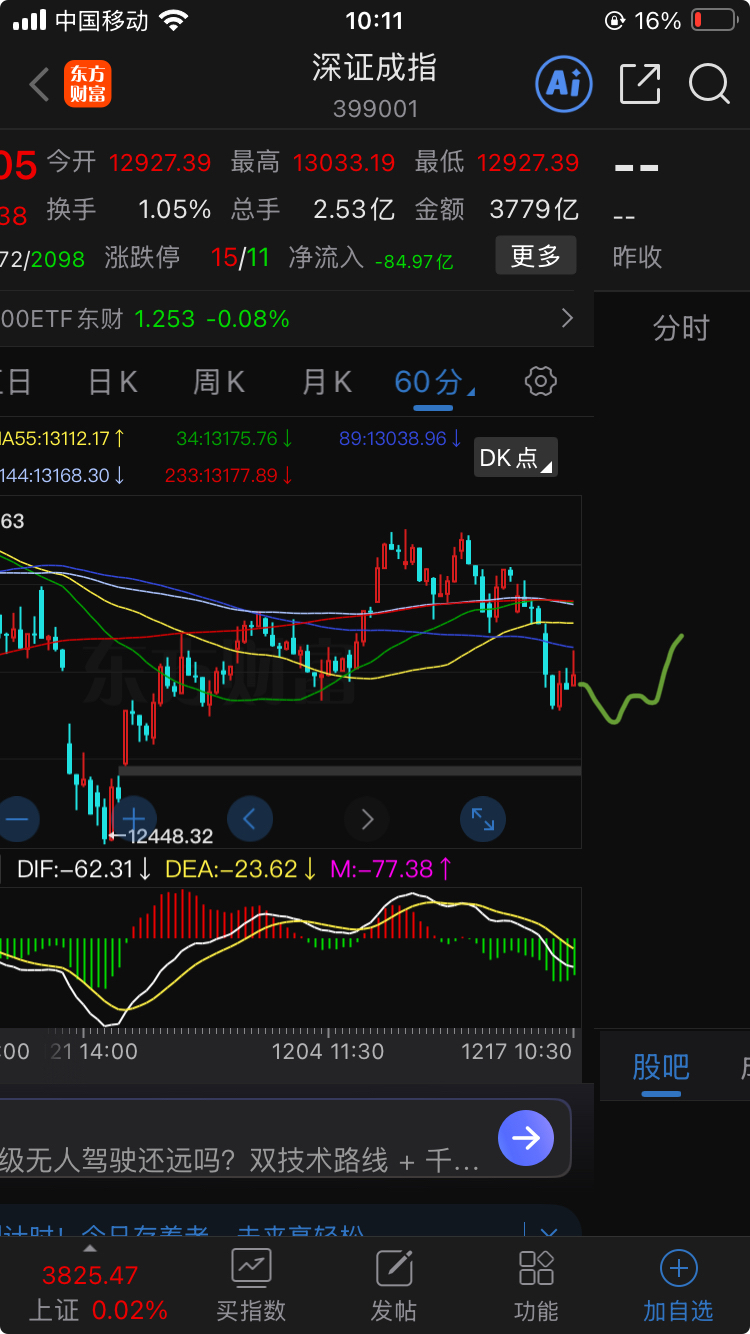Select the 分时 tab on right

click(x=681, y=328)
